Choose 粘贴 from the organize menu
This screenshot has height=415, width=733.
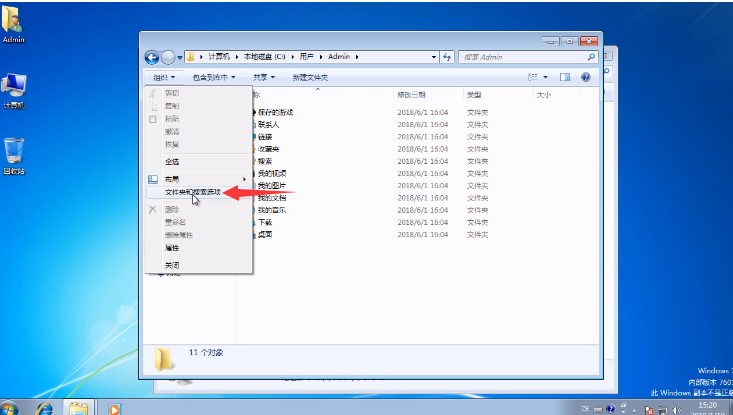pyautogui.click(x=199, y=119)
